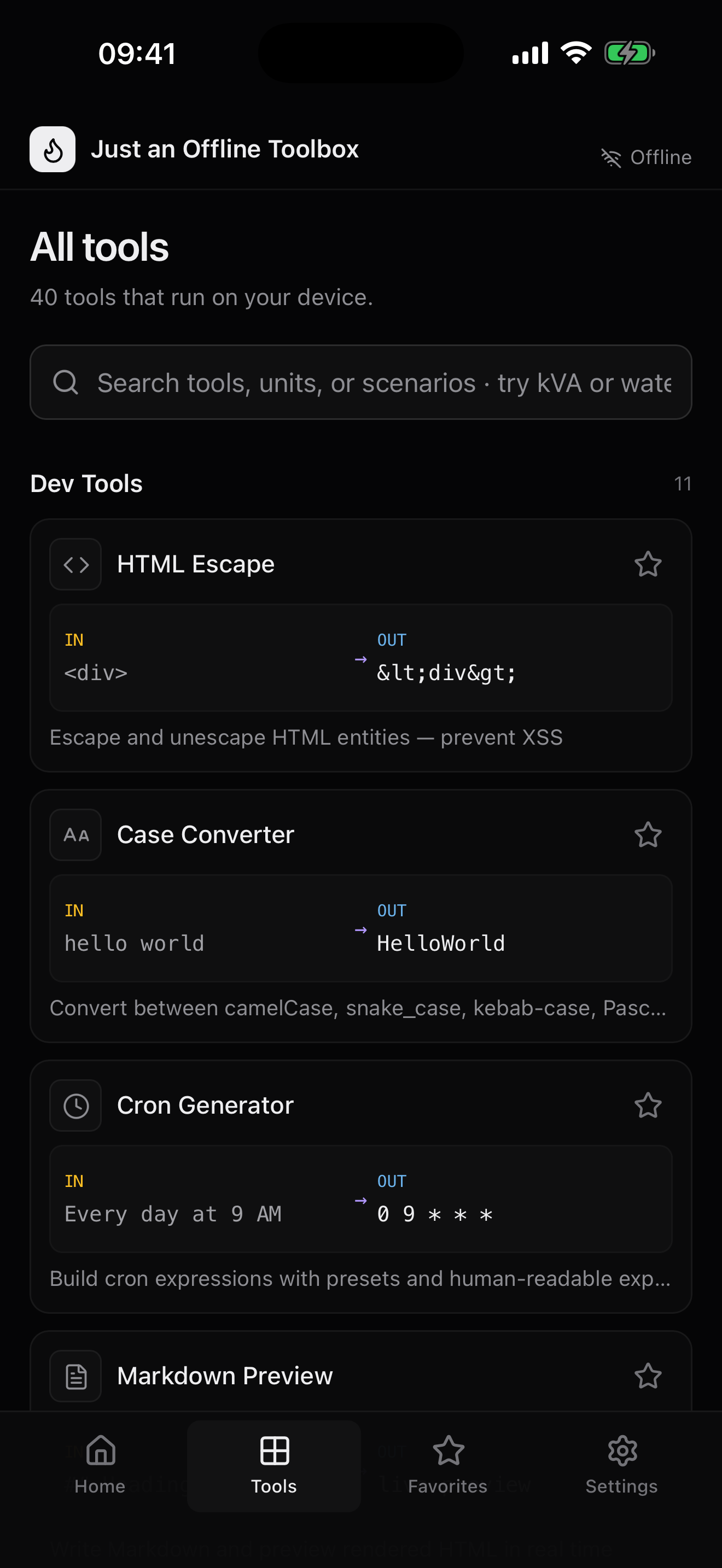Viewport: 722px width, 1568px height.
Task: Open the Cron Generator title
Action: 205,1105
